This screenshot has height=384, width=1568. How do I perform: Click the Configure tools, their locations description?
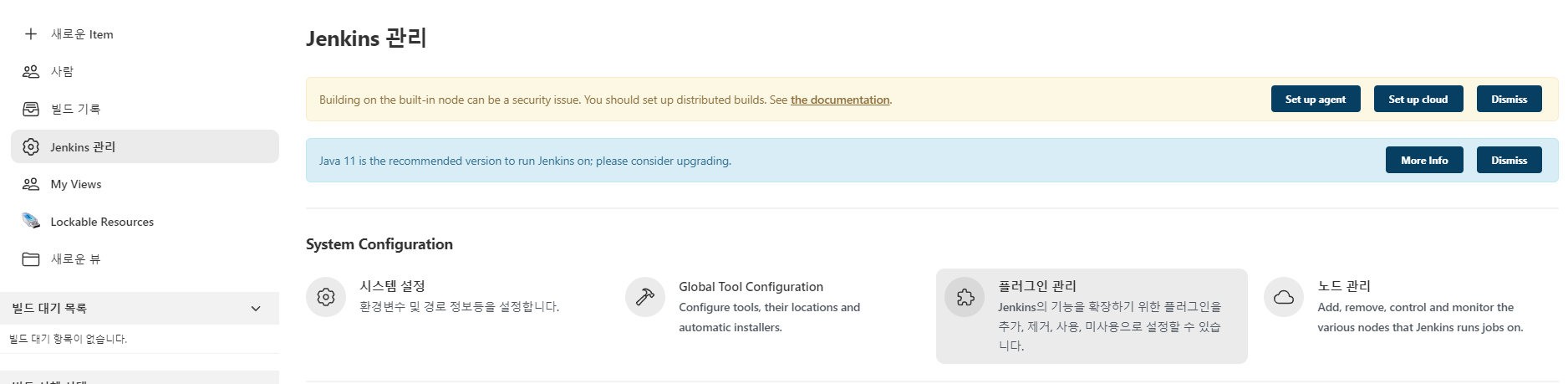coord(769,317)
